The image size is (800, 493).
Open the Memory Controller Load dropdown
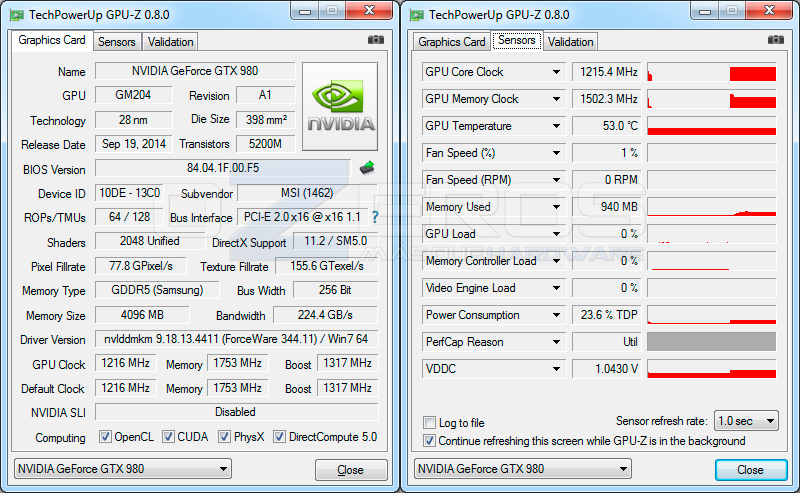(556, 261)
